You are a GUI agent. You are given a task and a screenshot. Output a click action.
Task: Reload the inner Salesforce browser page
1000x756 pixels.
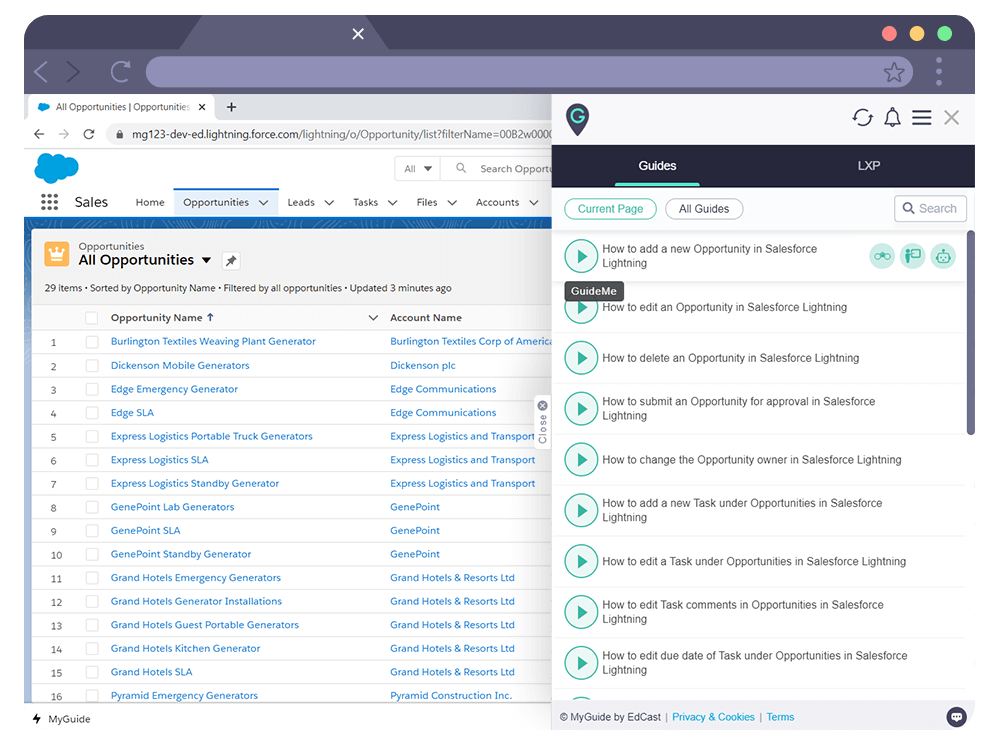[89, 134]
